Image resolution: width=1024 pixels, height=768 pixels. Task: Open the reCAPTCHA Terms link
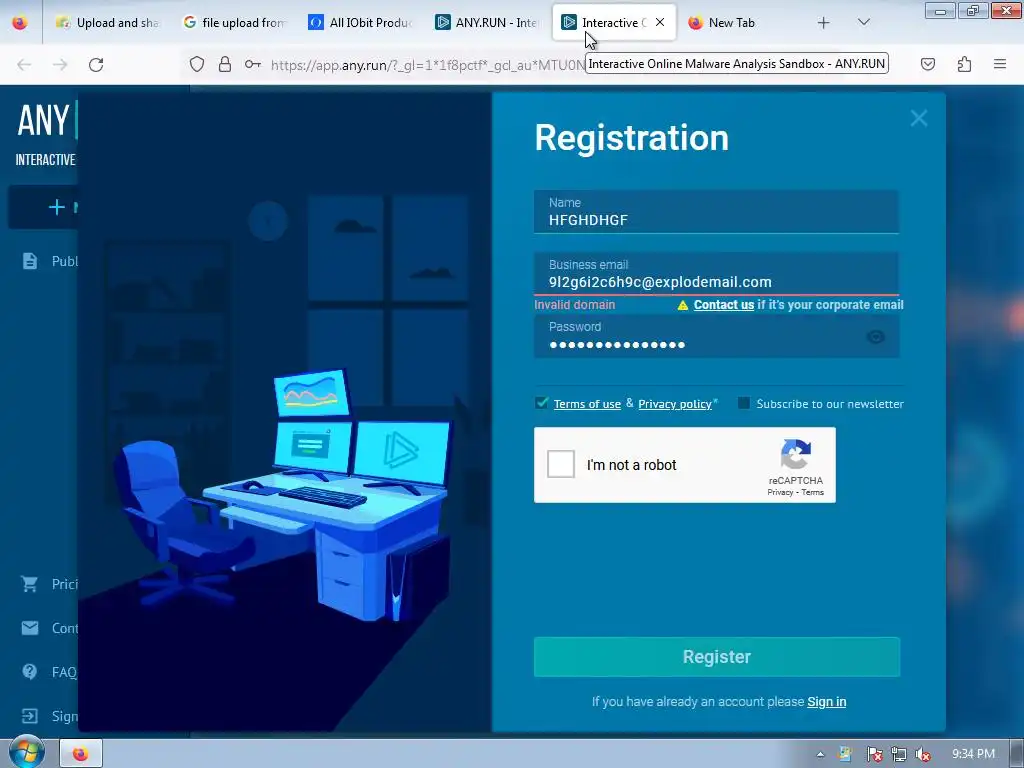coord(812,492)
